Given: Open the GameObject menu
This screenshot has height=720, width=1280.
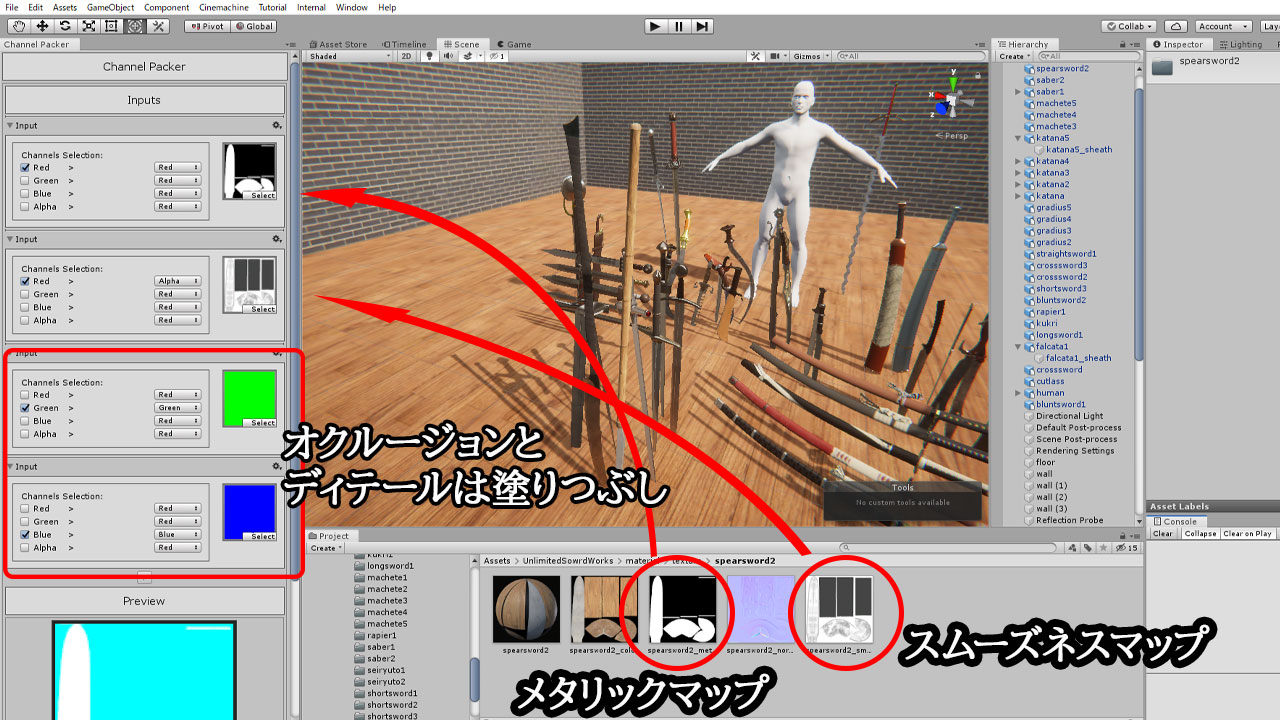Looking at the screenshot, I should 112,7.
